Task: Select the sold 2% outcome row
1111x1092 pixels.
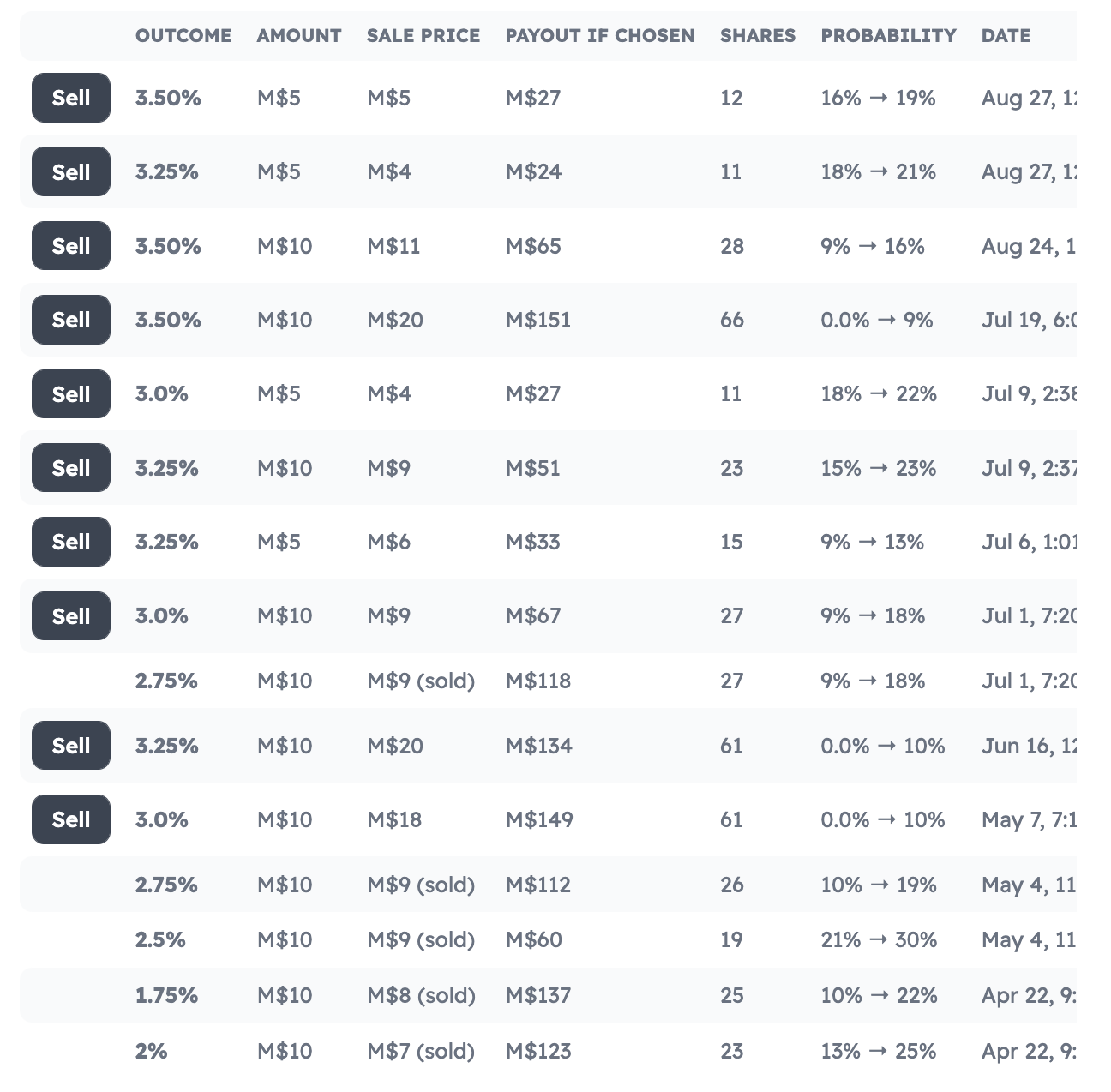Action: point(549,1051)
